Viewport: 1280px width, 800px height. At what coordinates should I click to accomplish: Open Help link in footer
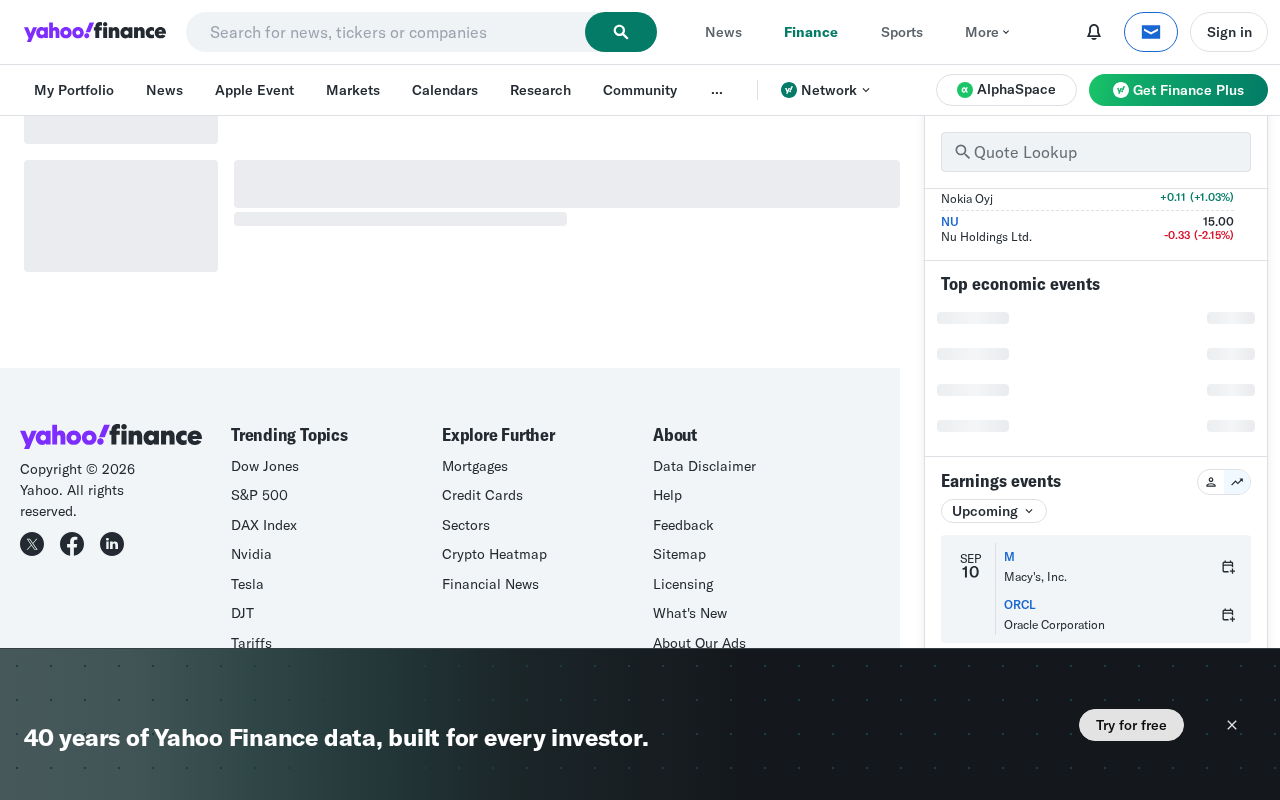(x=667, y=495)
